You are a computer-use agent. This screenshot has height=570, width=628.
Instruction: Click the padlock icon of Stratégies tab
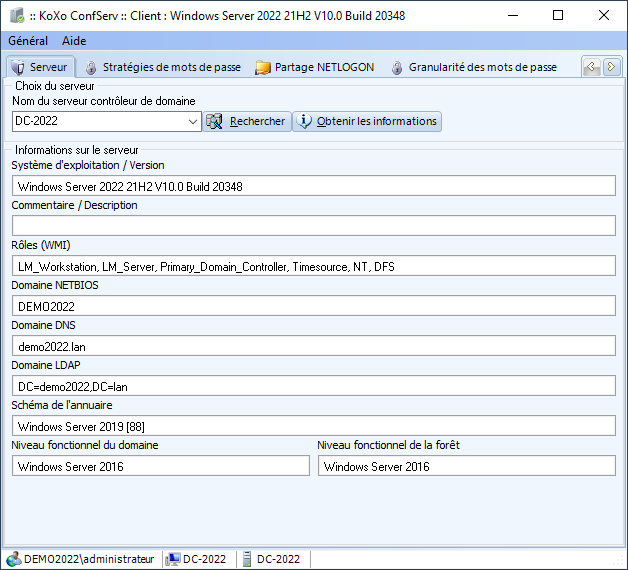click(91, 67)
